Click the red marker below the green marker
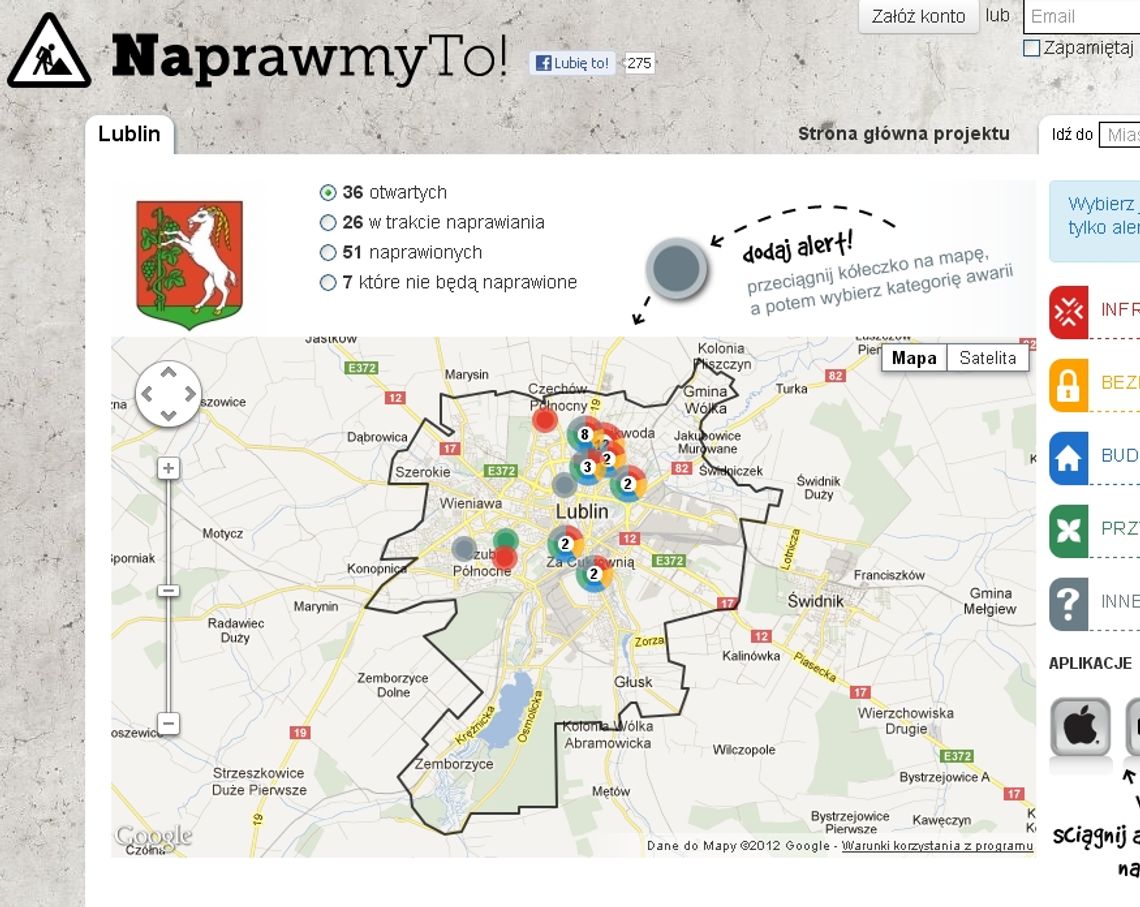 504,558
